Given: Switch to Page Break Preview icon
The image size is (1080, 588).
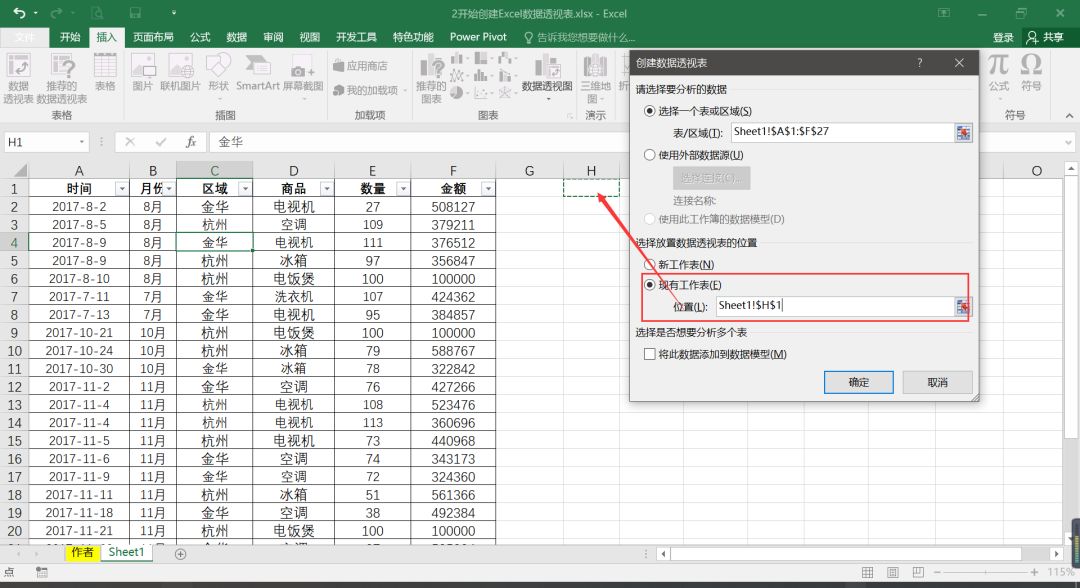Looking at the screenshot, I should tap(918, 572).
